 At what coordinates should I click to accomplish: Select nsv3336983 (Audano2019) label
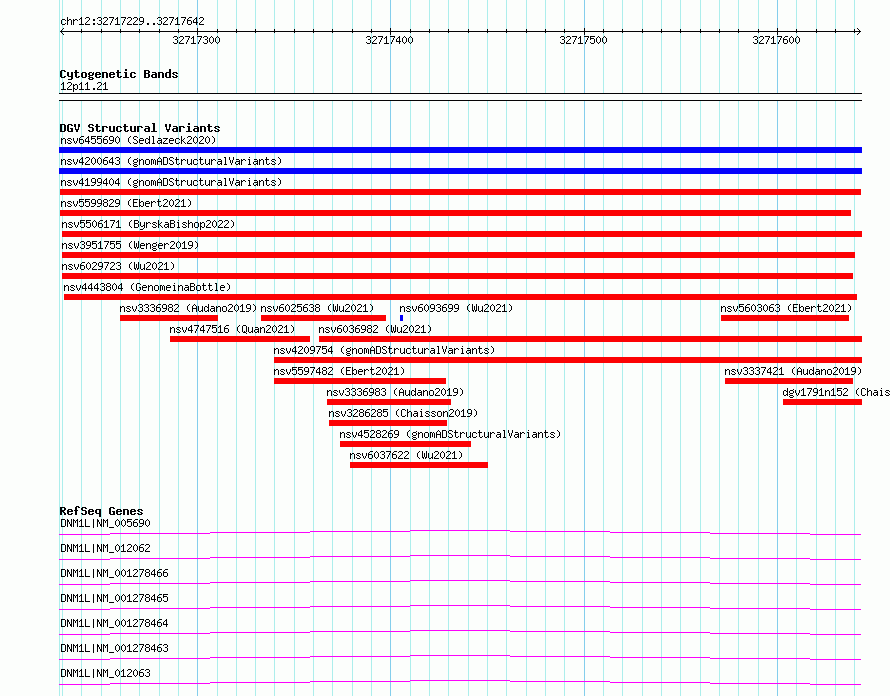(395, 392)
